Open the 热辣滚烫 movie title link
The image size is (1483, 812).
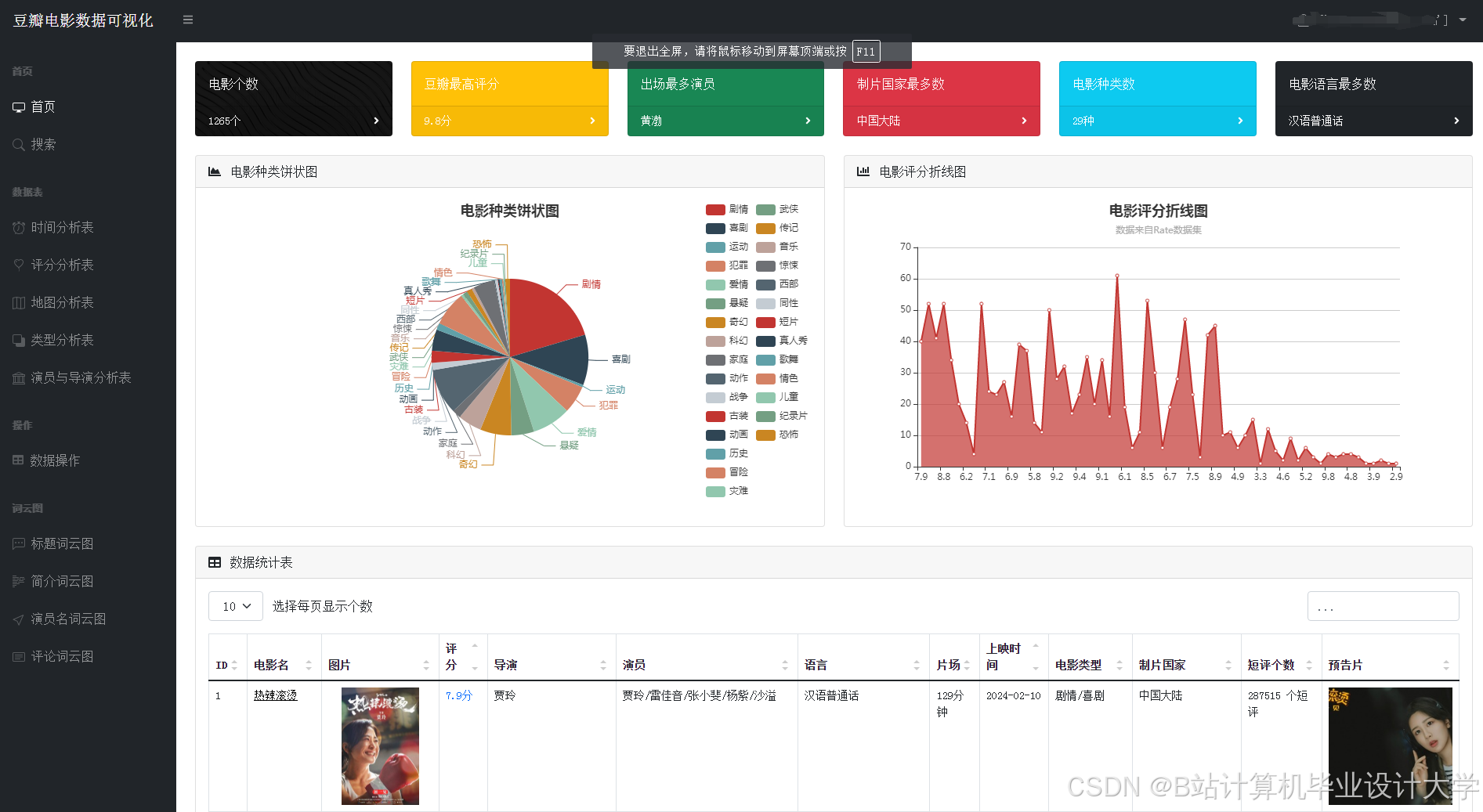tap(276, 695)
